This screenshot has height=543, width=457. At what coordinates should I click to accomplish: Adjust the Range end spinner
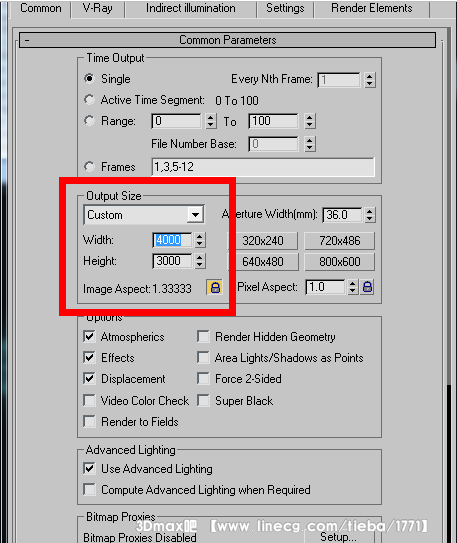tap(310, 121)
